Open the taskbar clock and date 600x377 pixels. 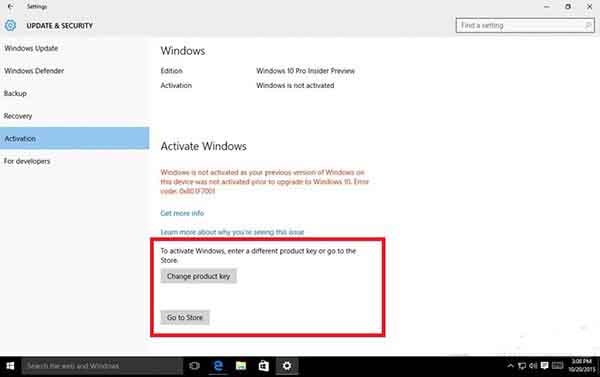(x=582, y=366)
